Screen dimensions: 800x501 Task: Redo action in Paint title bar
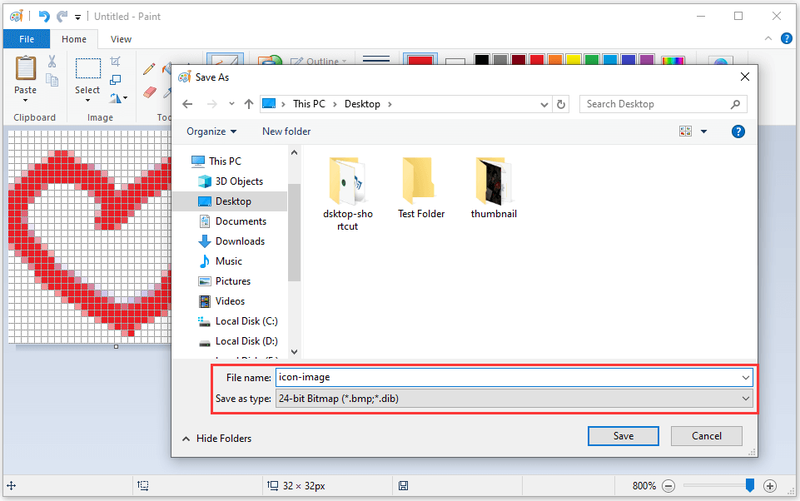[x=62, y=16]
